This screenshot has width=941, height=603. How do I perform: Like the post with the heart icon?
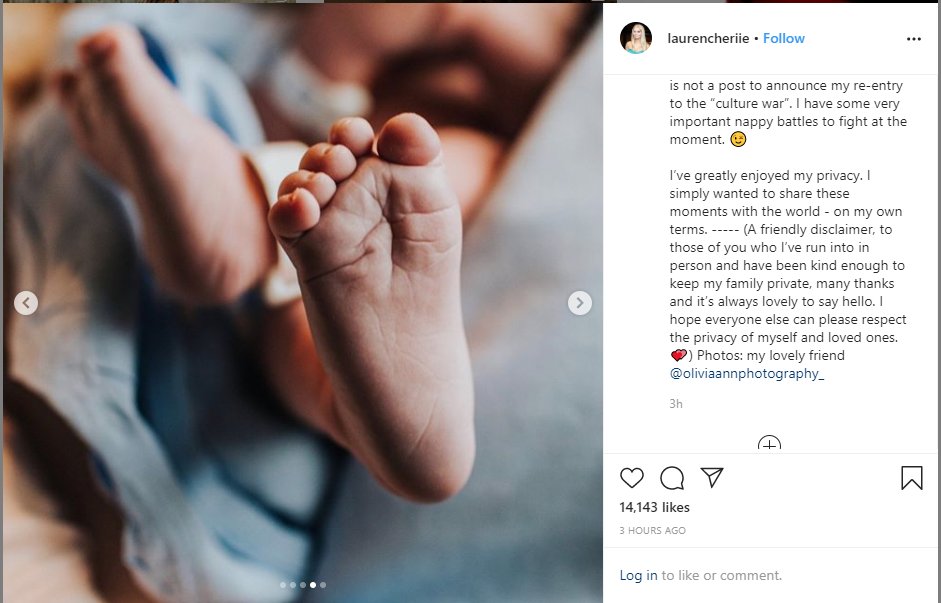[632, 478]
